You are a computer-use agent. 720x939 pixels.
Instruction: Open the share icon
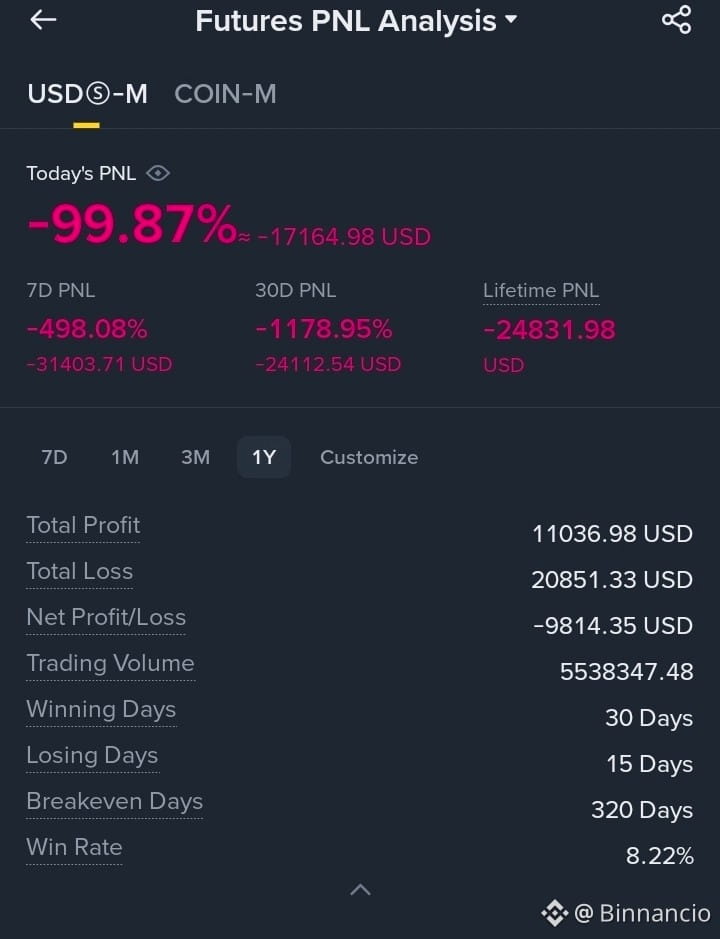[677, 20]
